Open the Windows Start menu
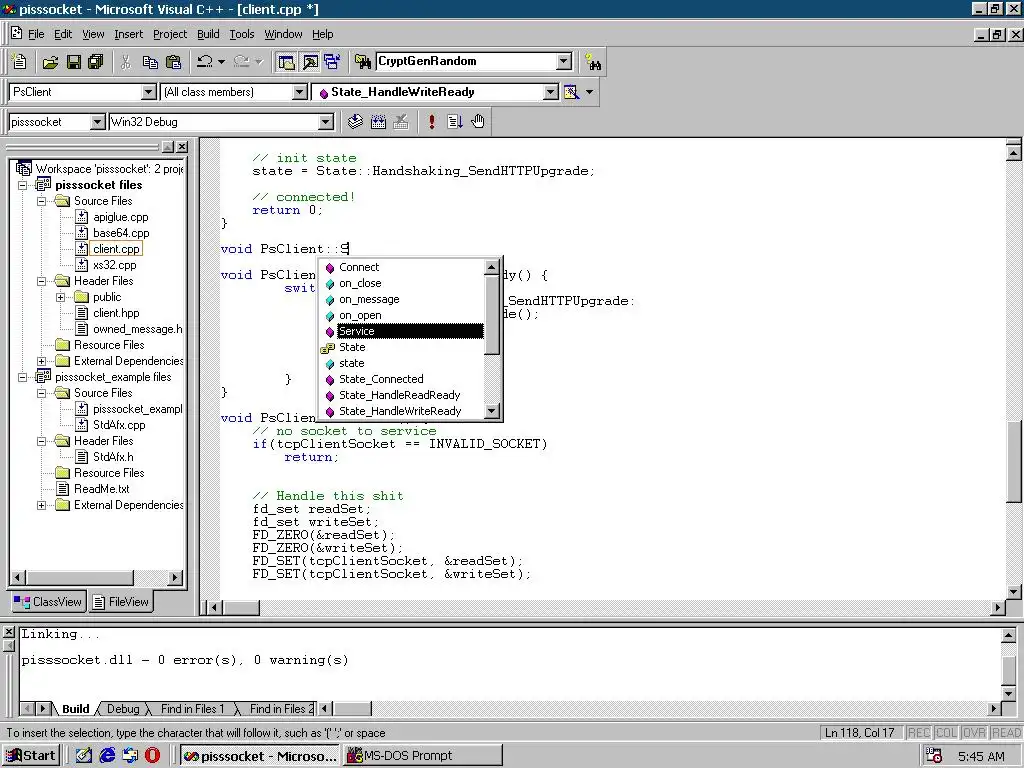Viewport: 1024px width, 768px height. (31, 756)
